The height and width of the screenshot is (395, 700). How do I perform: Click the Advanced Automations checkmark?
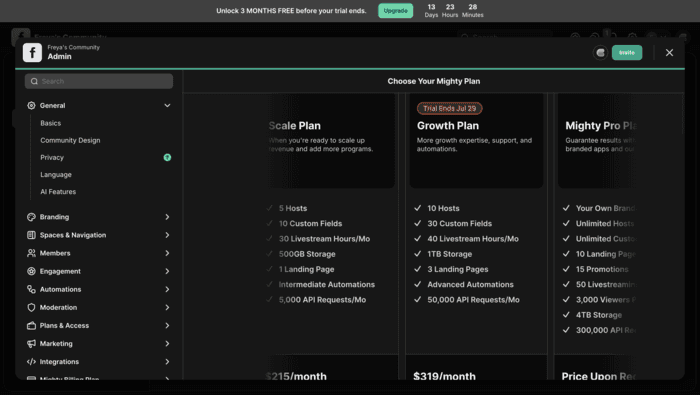click(418, 284)
